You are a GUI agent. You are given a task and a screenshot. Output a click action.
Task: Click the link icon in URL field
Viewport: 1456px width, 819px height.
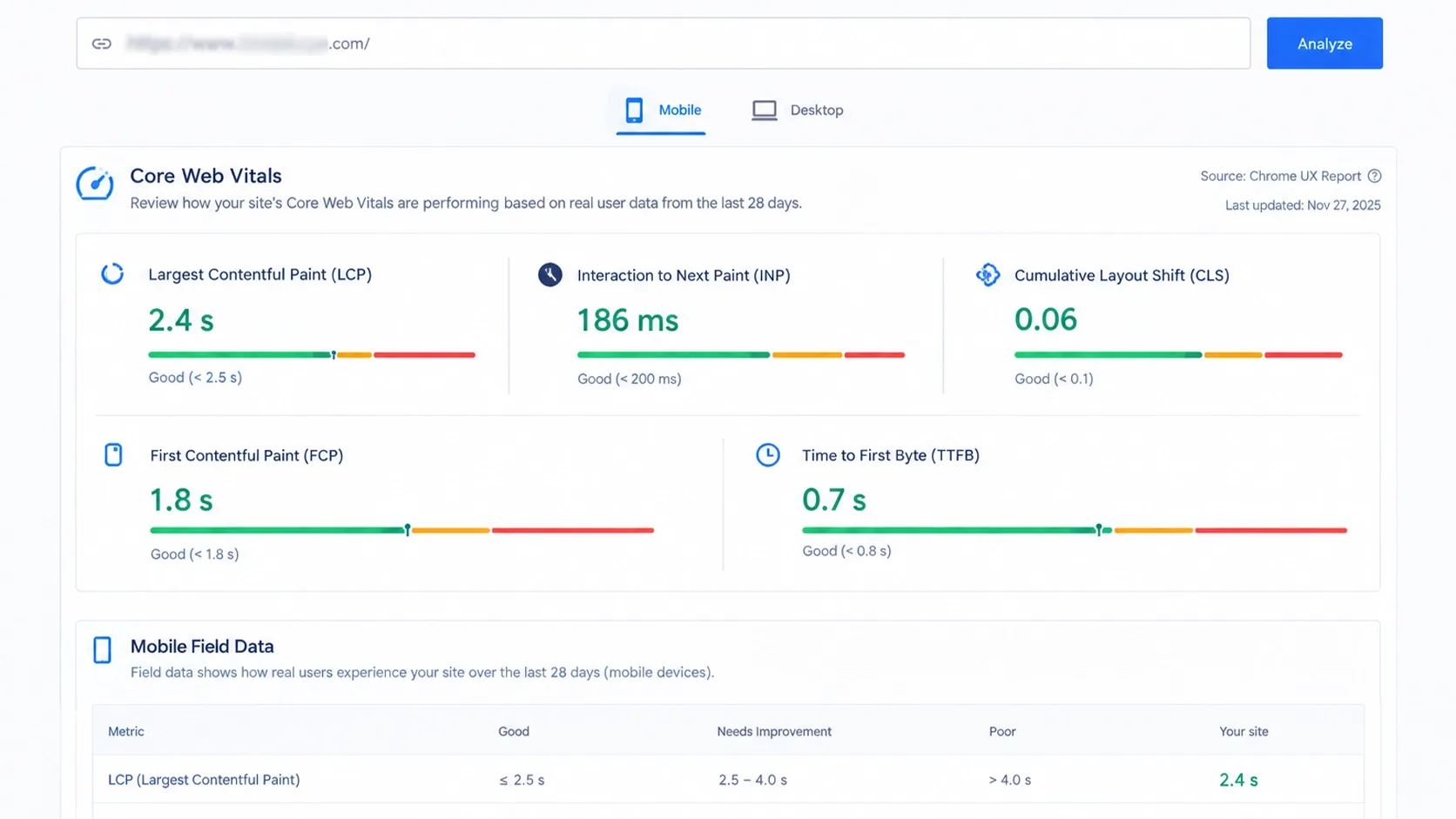click(x=102, y=44)
